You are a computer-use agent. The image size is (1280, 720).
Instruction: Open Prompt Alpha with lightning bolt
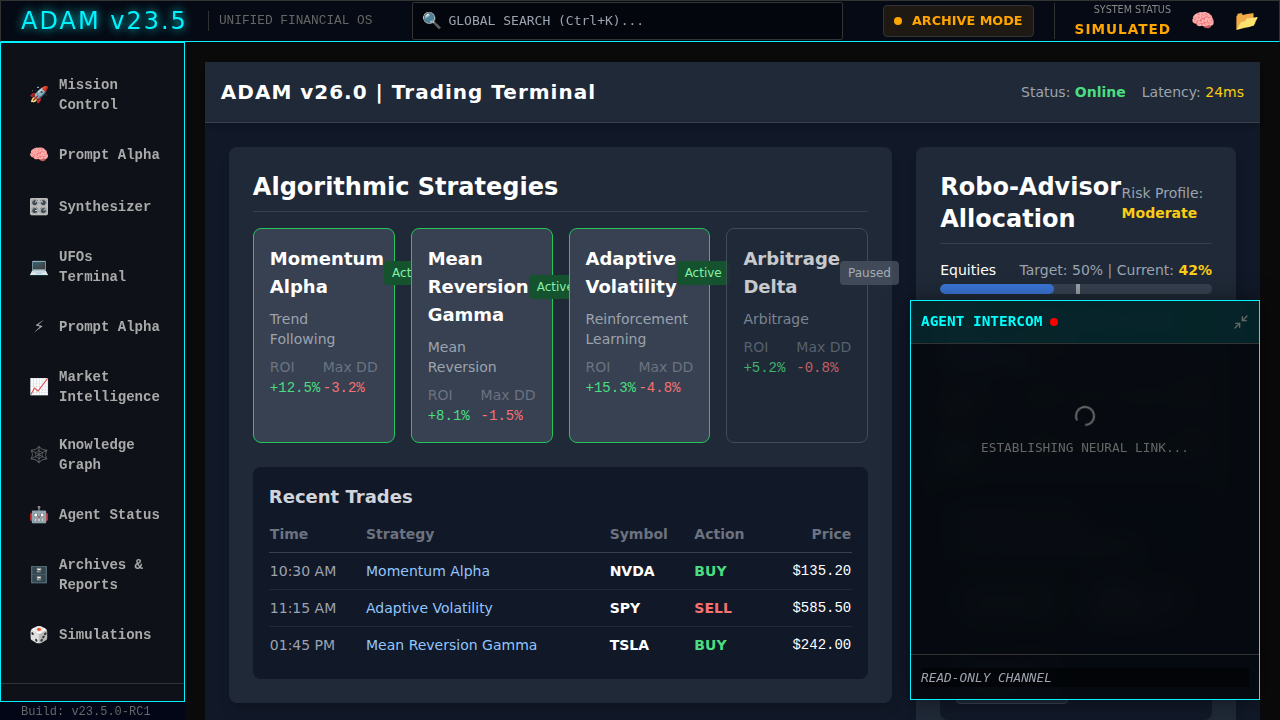39,327
